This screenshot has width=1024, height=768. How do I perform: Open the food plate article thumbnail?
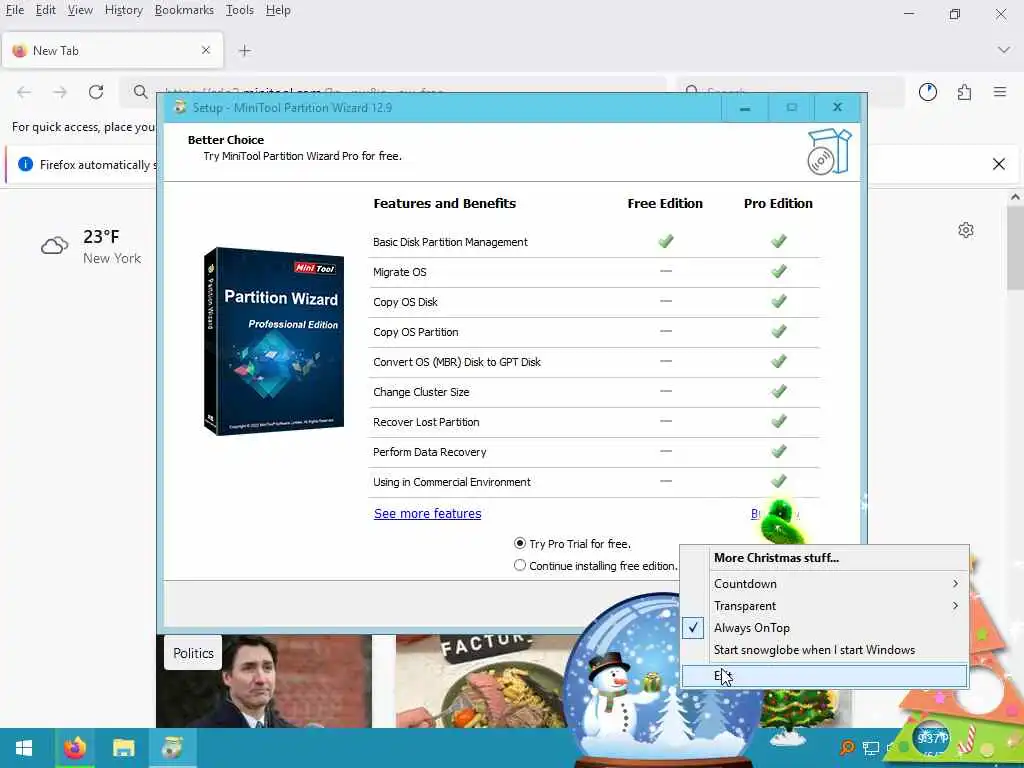tap(483, 682)
